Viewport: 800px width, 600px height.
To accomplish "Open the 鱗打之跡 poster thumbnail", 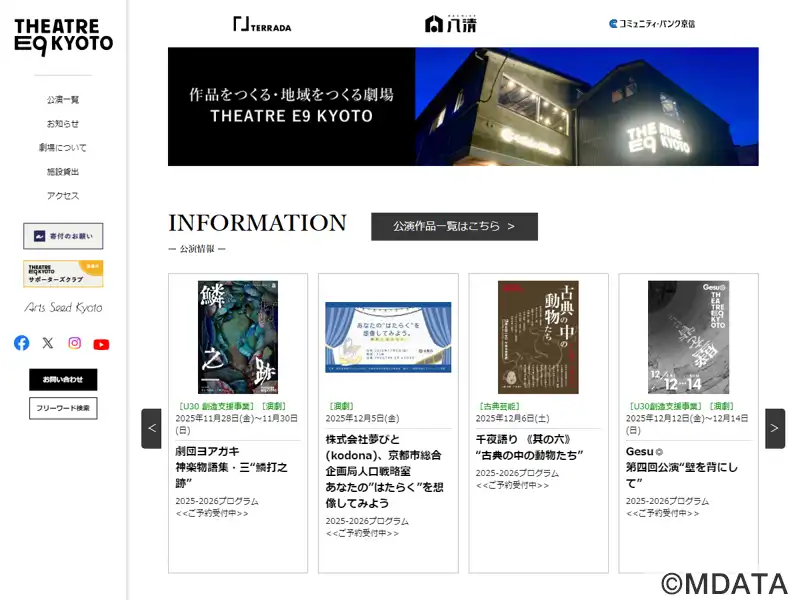I will pos(238,337).
